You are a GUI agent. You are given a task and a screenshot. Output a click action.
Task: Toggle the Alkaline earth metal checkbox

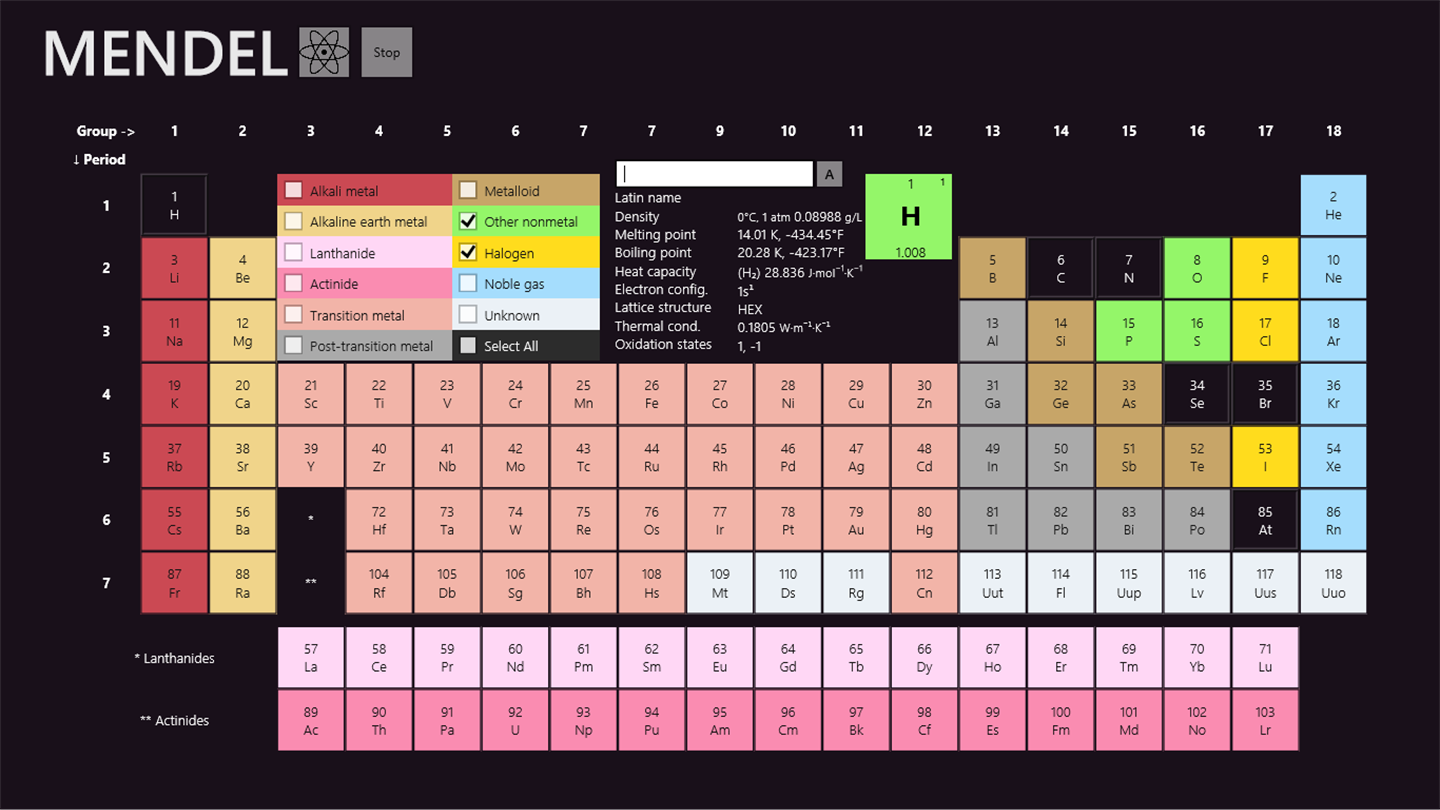click(294, 221)
